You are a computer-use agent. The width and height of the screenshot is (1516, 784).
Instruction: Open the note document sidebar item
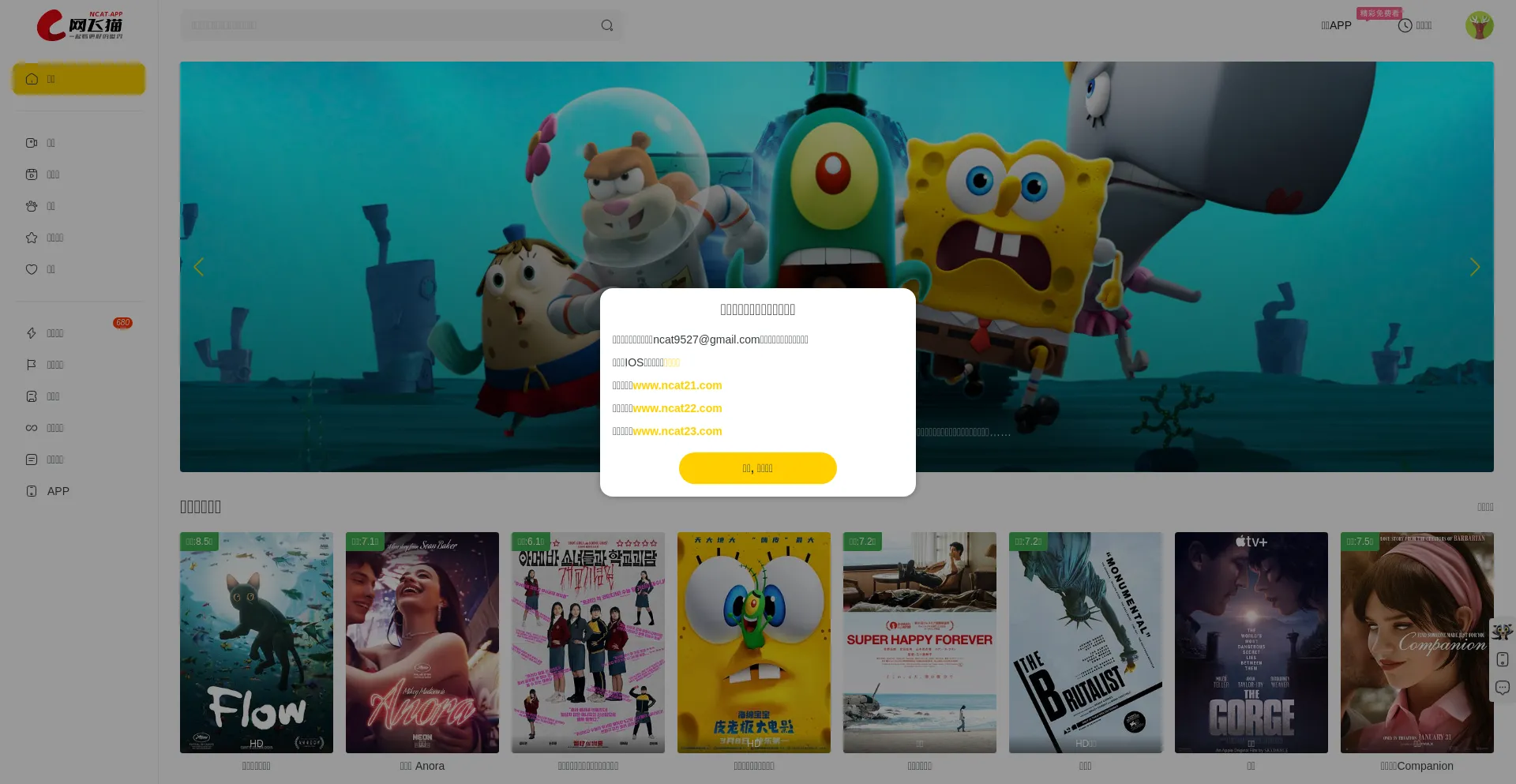pyautogui.click(x=79, y=460)
